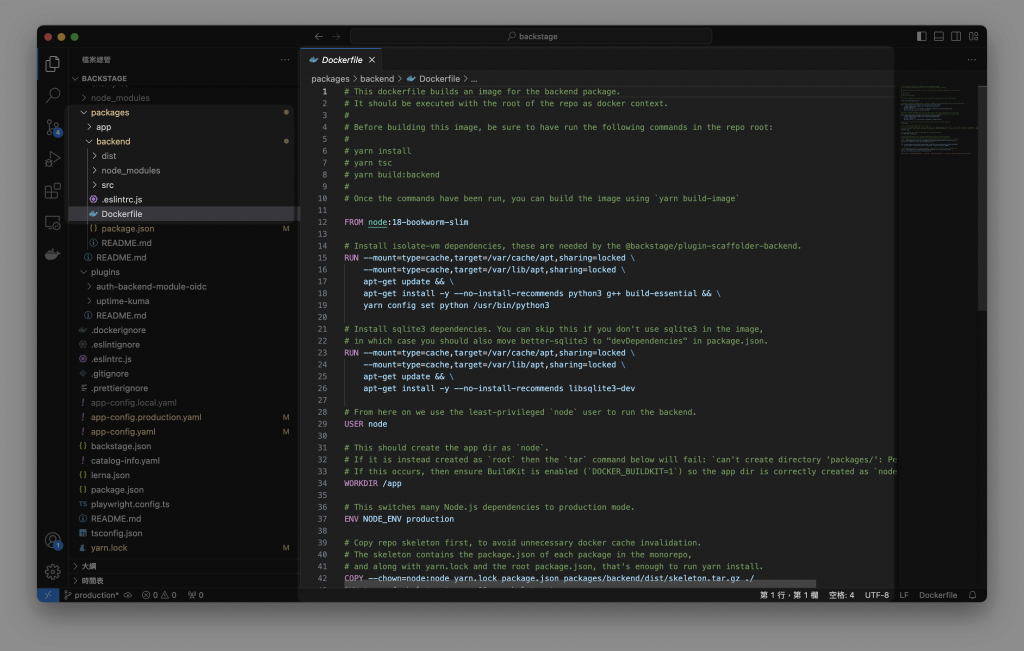Go forward with the navigation arrow
This screenshot has width=1024, height=651.
(336, 37)
